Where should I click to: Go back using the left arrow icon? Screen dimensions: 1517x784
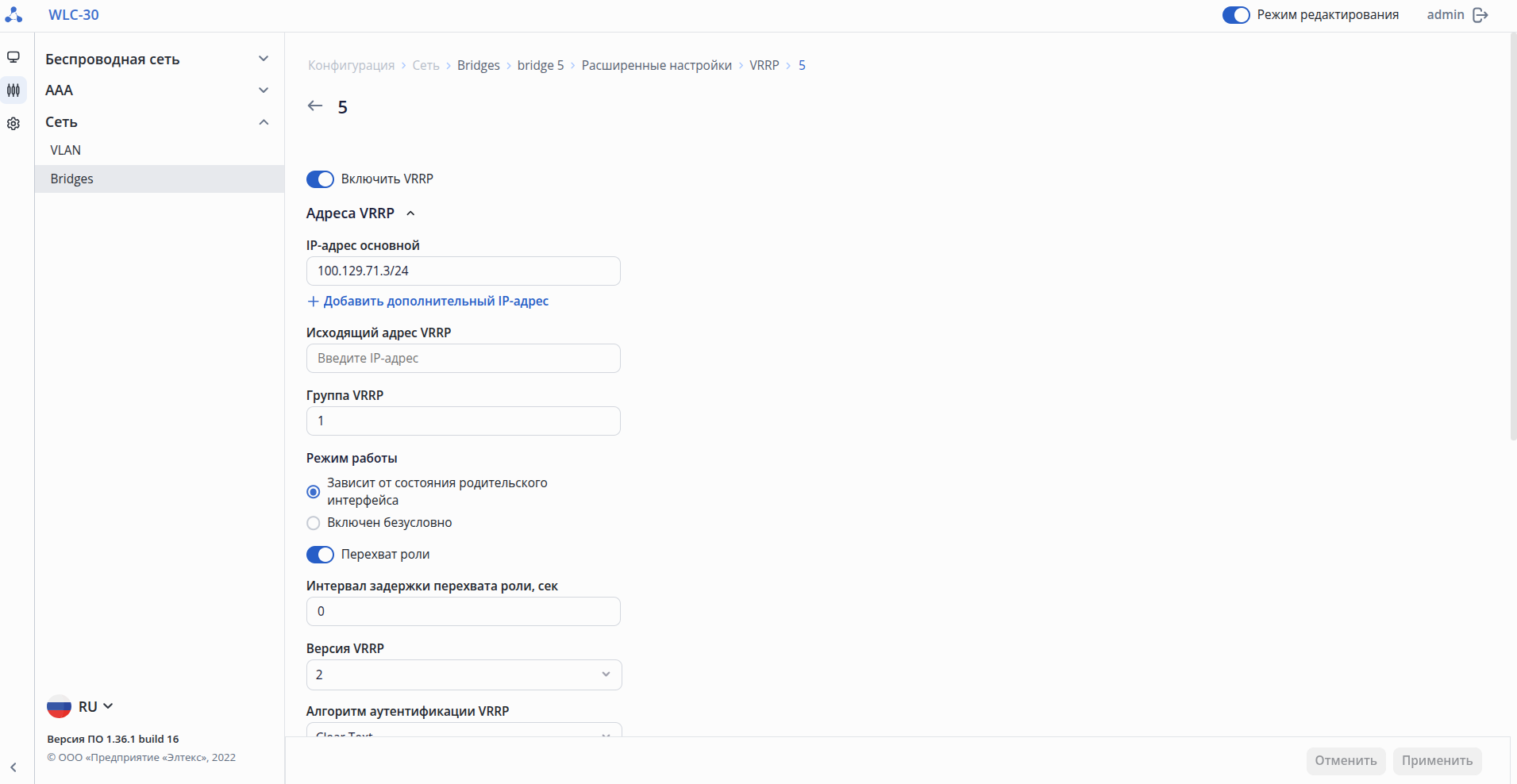click(315, 106)
